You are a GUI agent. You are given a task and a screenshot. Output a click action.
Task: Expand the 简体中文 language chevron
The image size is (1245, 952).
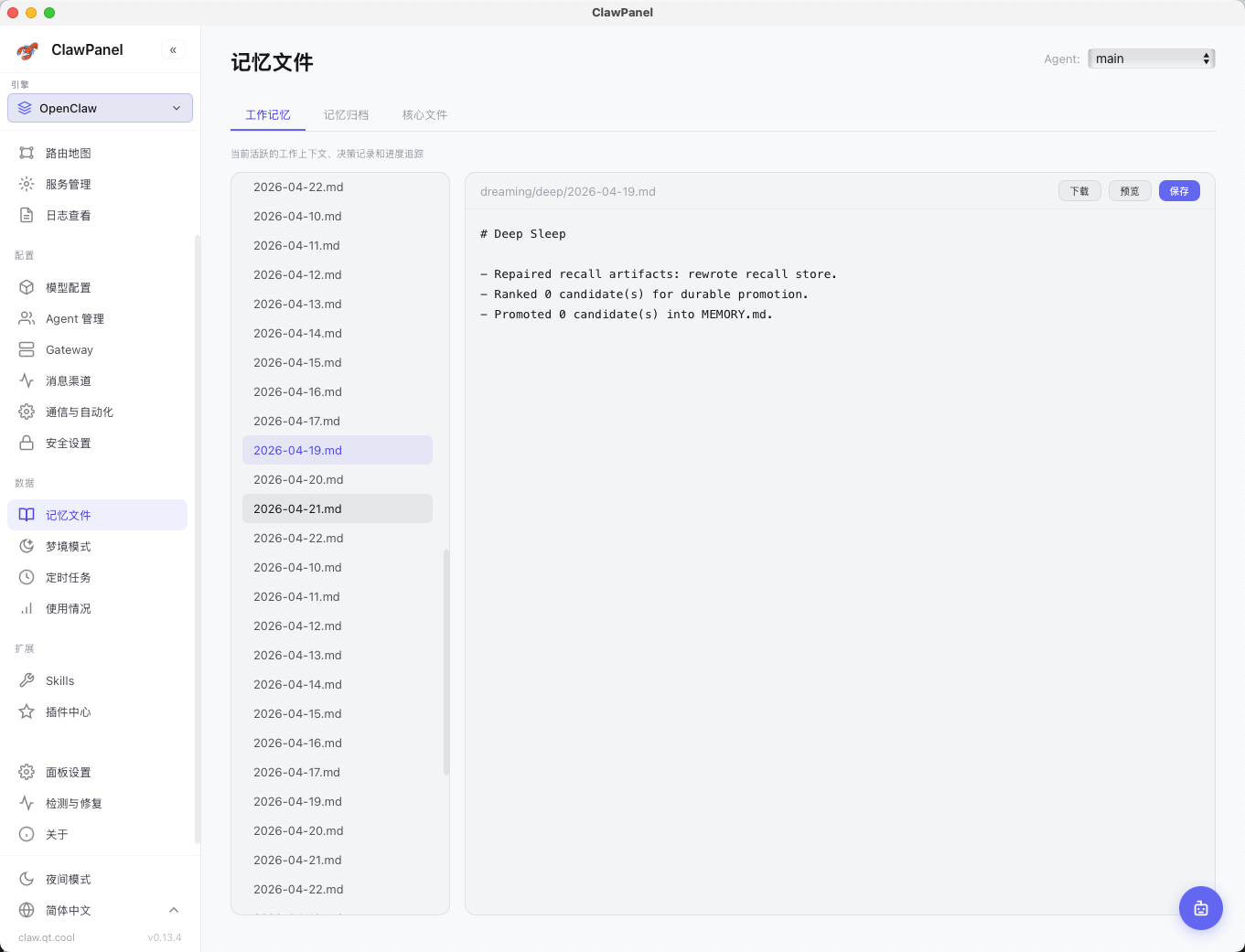tap(174, 910)
